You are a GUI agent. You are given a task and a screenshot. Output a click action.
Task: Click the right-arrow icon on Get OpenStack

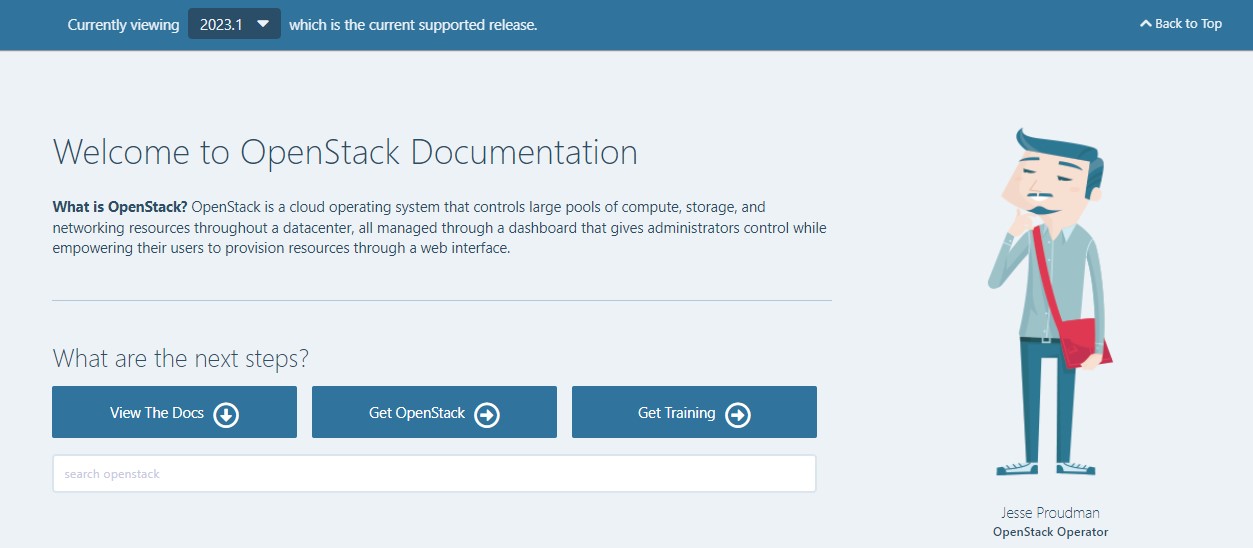(487, 414)
